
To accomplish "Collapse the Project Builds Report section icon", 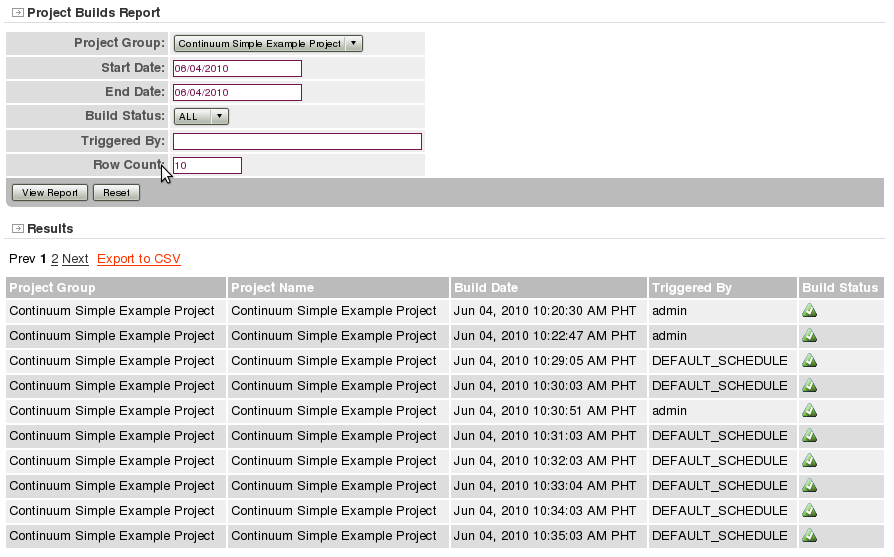I will pos(18,13).
